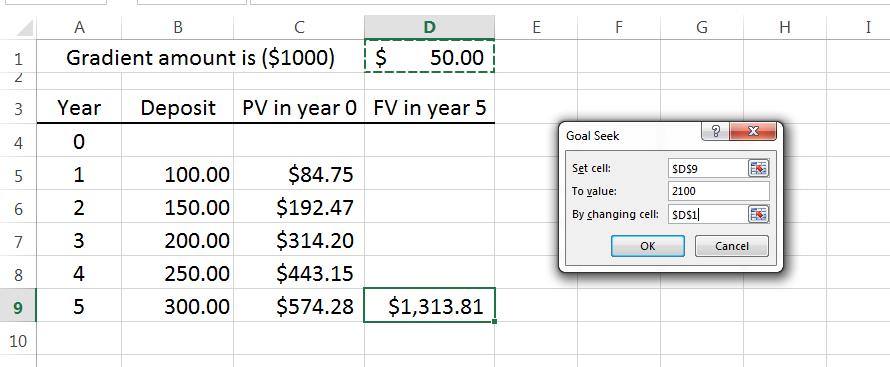Confirm Goal Seek with OK button

[x=648, y=246]
